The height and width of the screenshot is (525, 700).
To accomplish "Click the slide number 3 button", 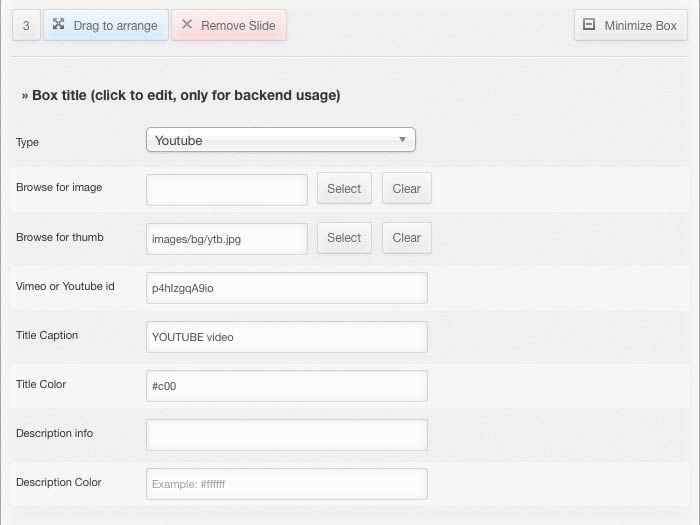I will coord(26,25).
